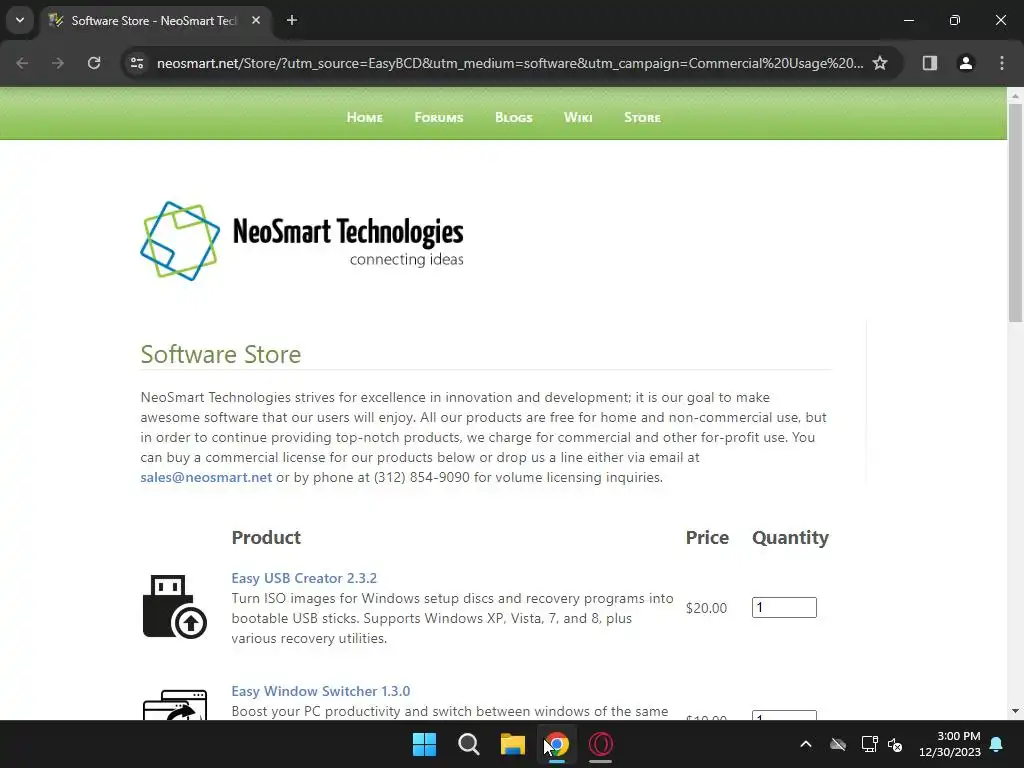Screen dimensions: 1024x768
Task: Open the Windows Start menu
Action: [424, 744]
